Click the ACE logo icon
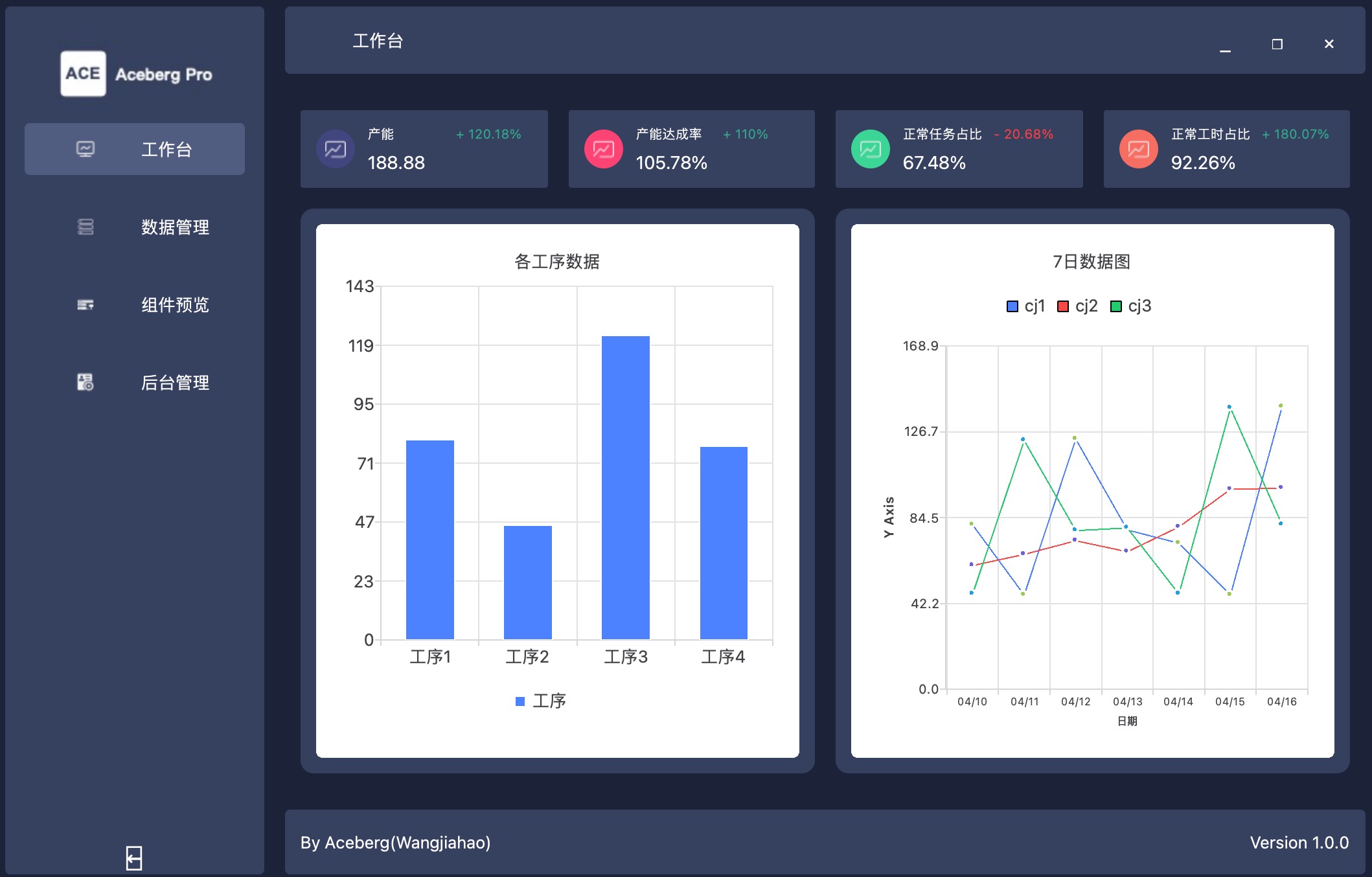 (83, 74)
